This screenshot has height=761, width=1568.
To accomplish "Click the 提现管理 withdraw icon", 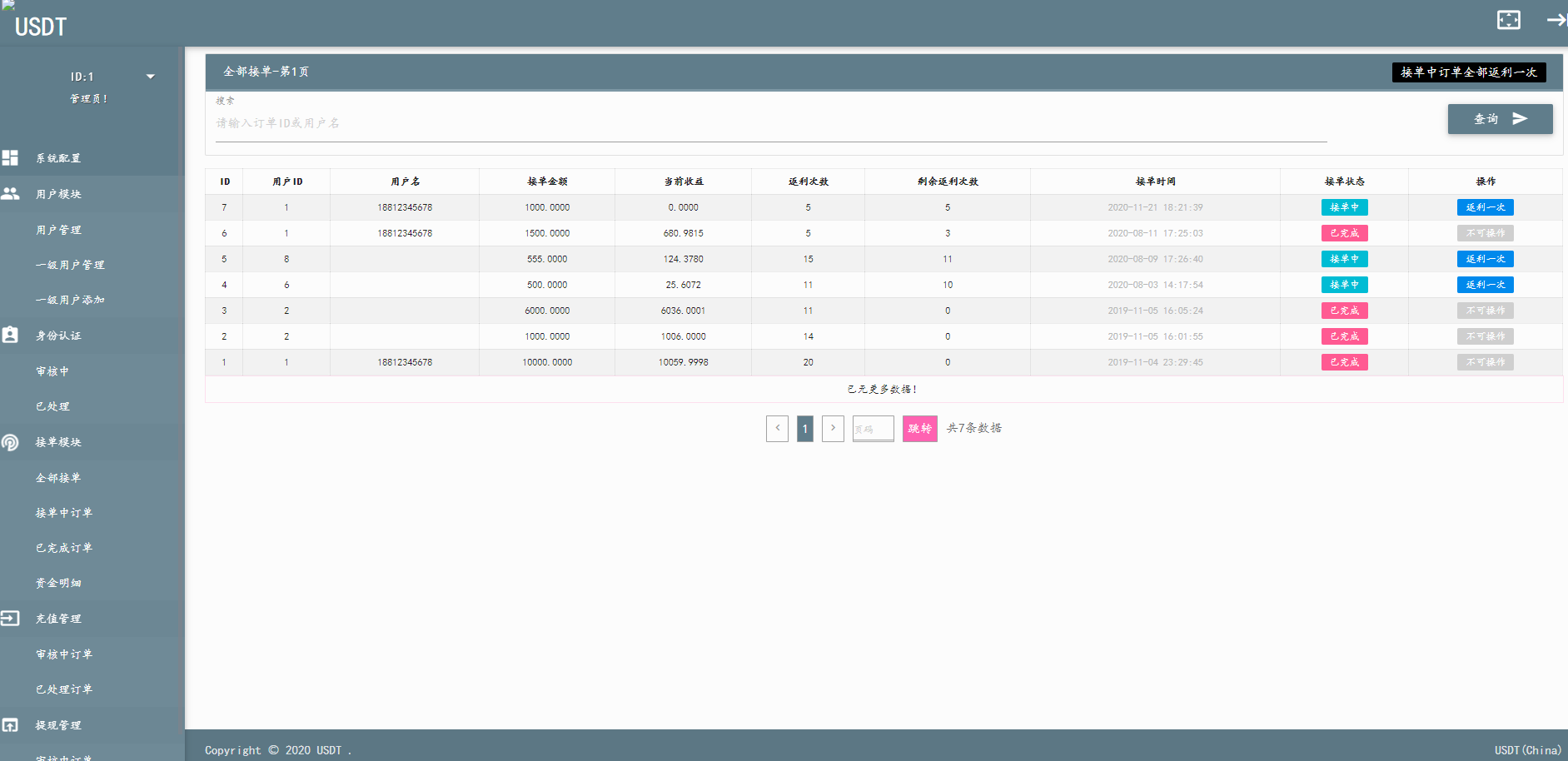I will [10, 725].
